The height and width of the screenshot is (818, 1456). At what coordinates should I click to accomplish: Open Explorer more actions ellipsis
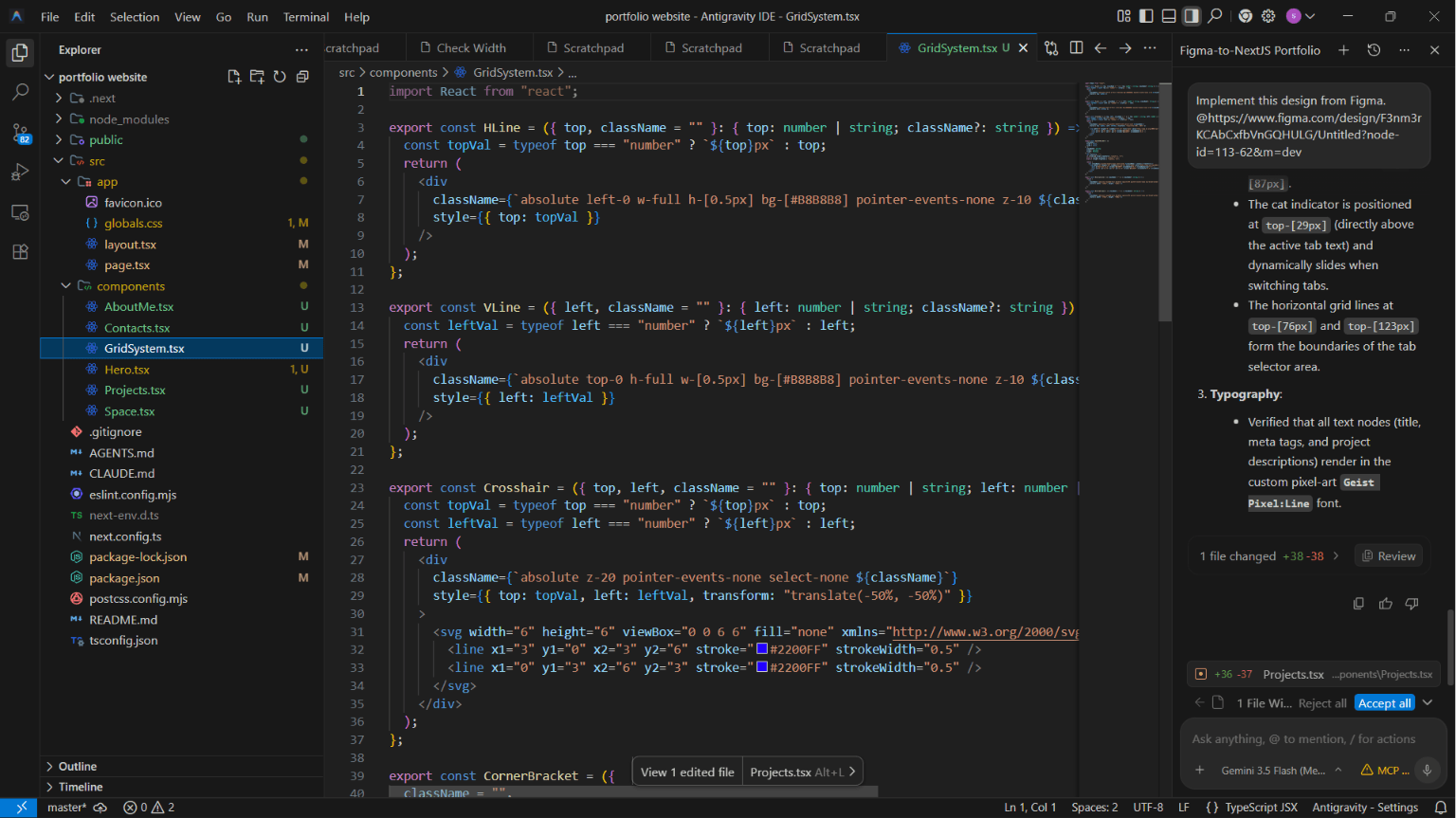point(301,50)
